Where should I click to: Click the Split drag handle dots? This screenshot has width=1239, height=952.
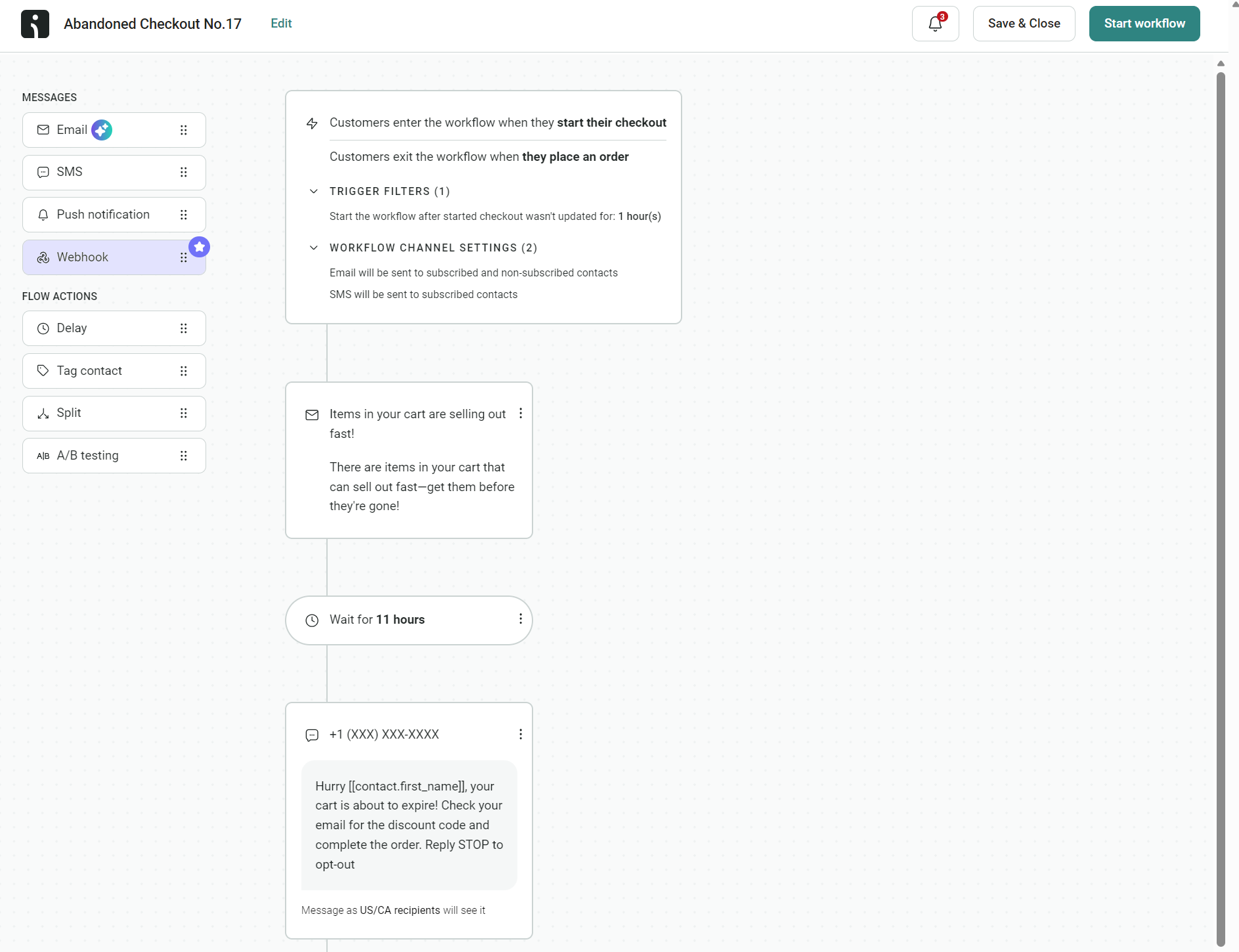184,413
